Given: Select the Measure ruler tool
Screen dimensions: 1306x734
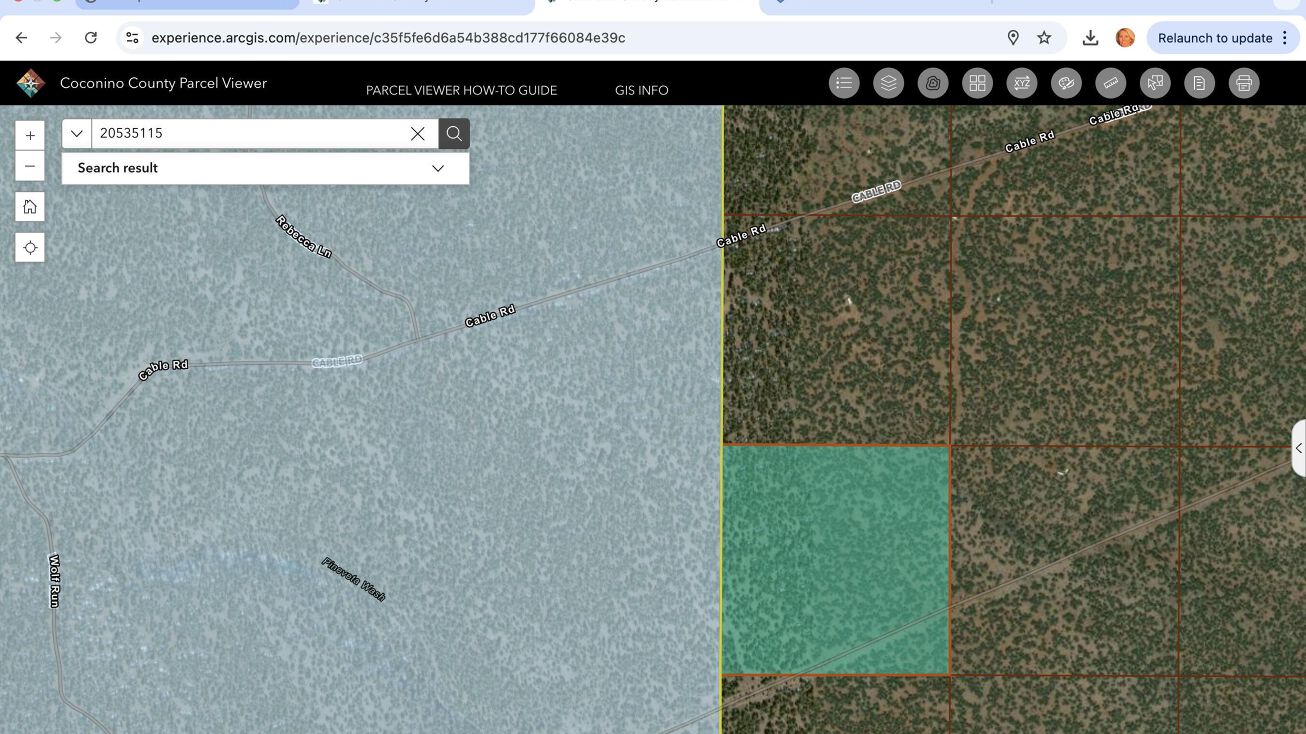Looking at the screenshot, I should pos(1110,84).
